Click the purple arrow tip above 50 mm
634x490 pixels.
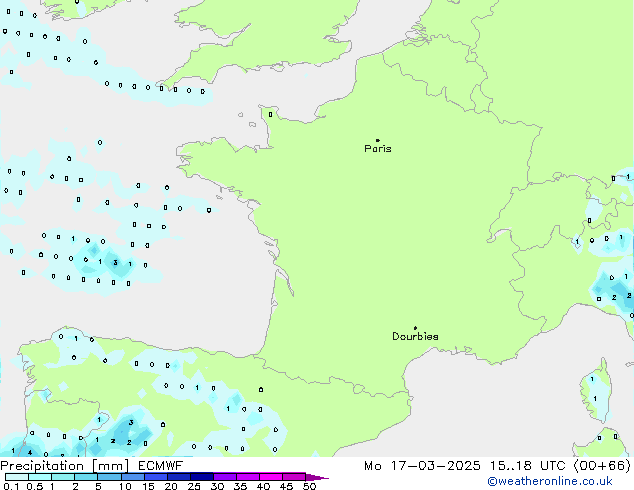pyautogui.click(x=317, y=477)
